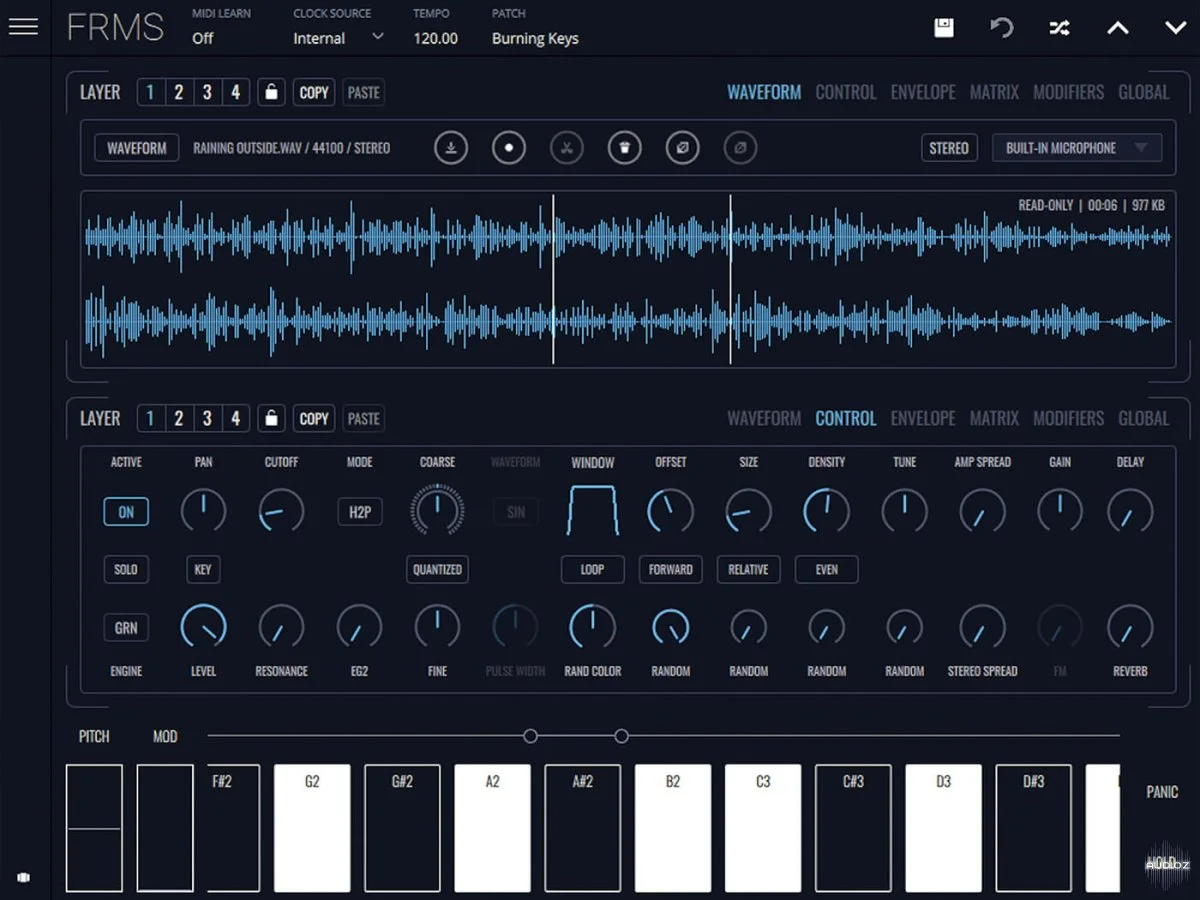Viewport: 1200px width, 900px height.
Task: Click the RAND COLOR knob
Action: (593, 627)
